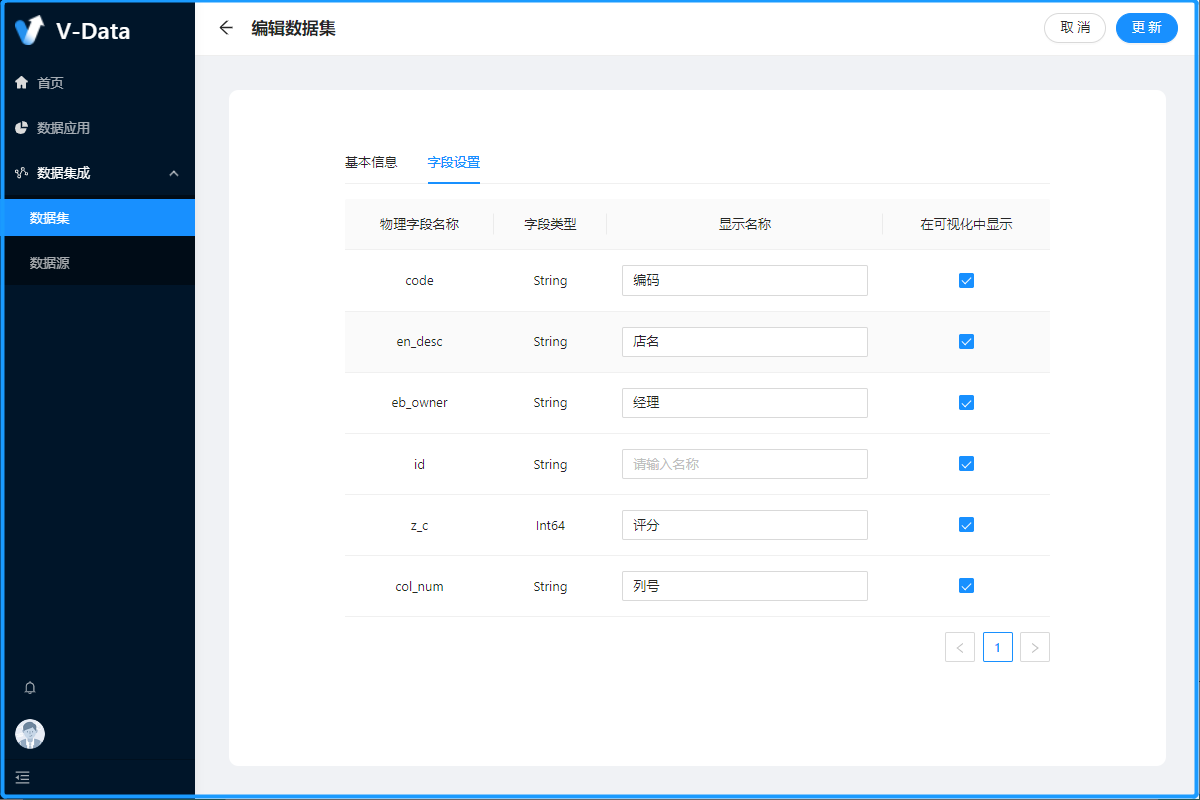Open the 首页 home icon

point(21,83)
